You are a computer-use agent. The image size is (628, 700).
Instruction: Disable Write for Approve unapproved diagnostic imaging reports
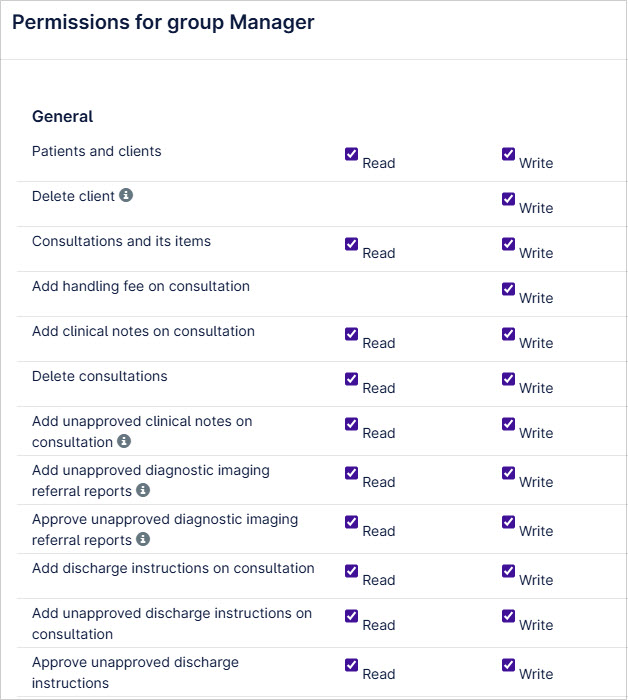[508, 522]
